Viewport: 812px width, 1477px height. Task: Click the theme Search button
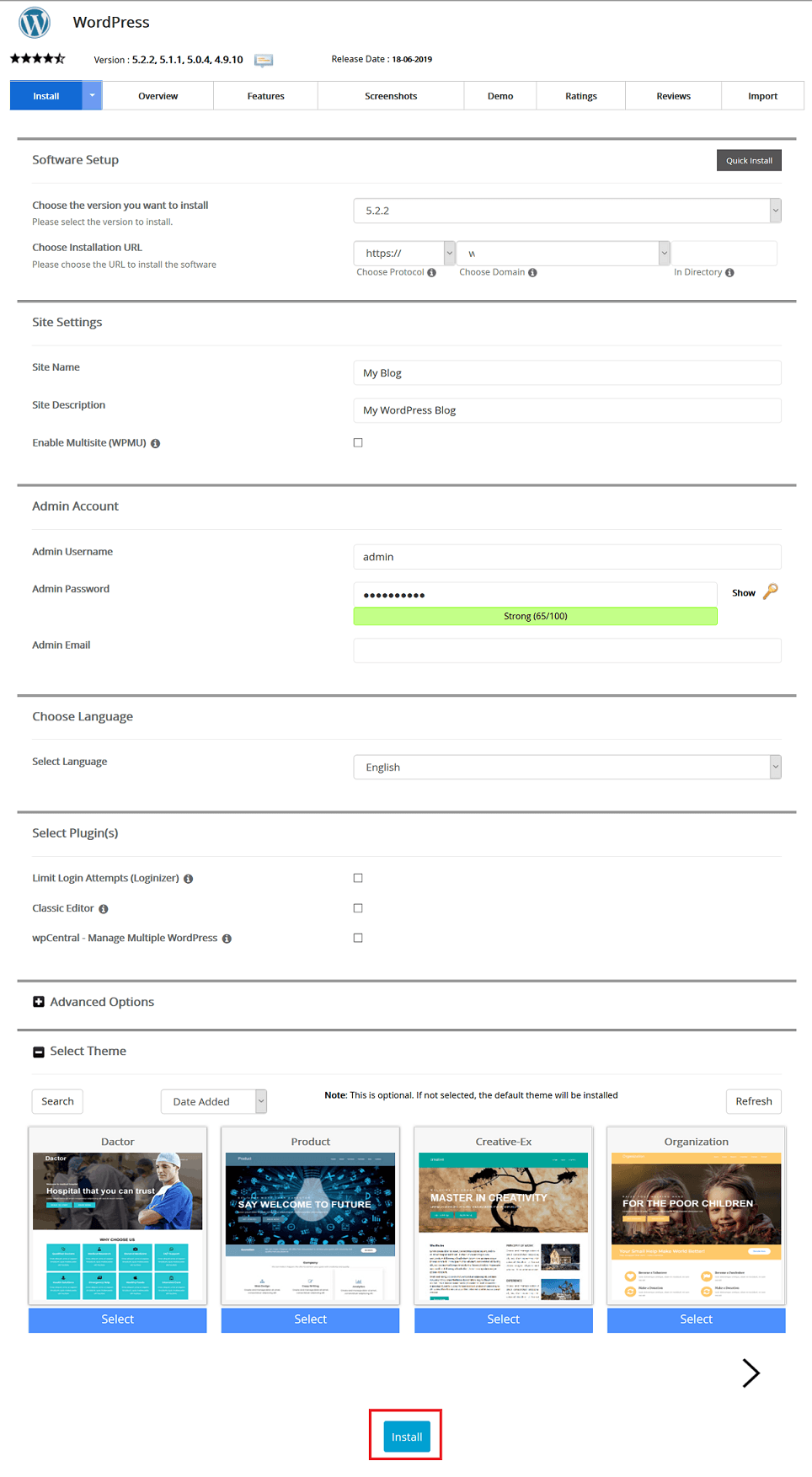click(x=57, y=1101)
